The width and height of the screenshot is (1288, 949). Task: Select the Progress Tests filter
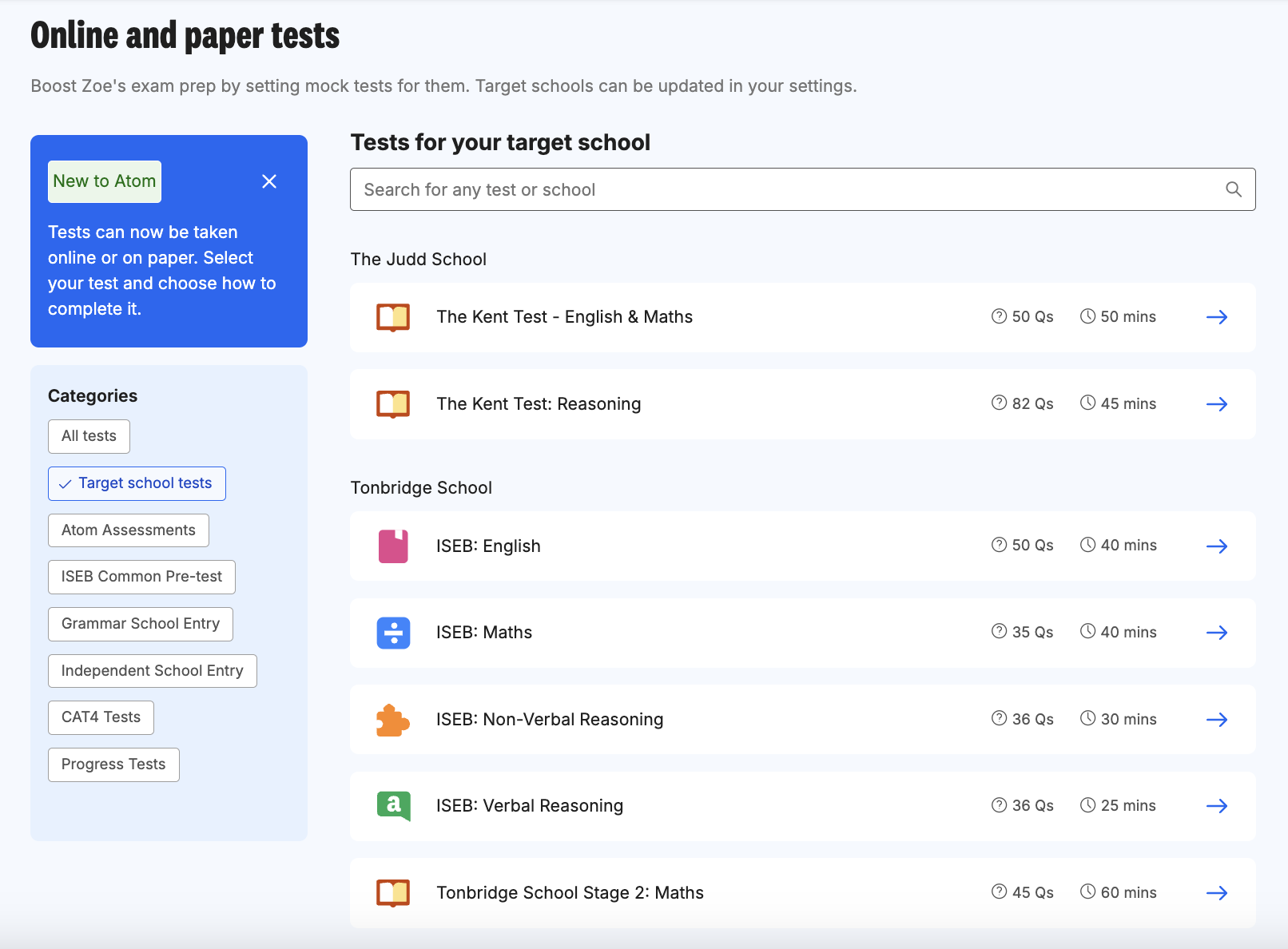pyautogui.click(x=113, y=764)
